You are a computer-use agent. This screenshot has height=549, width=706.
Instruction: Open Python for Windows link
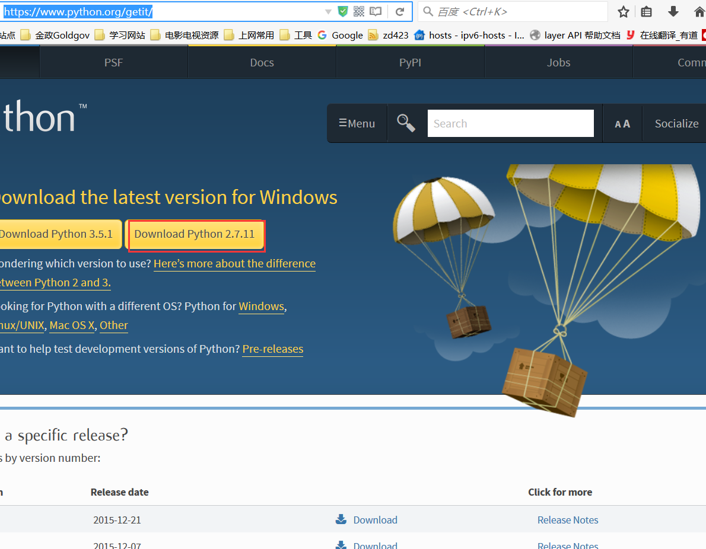click(x=262, y=306)
